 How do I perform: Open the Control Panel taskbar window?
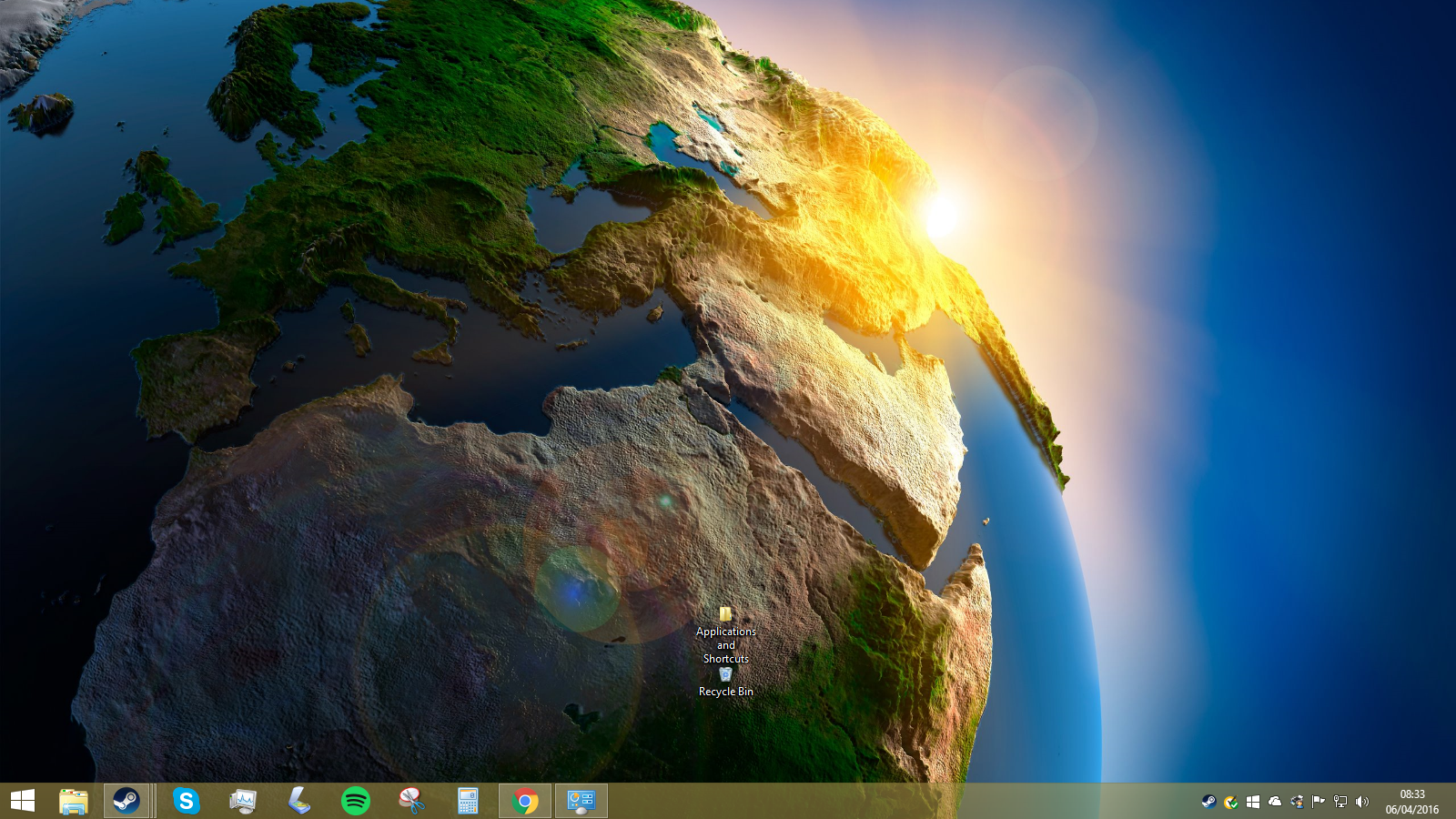[581, 801]
